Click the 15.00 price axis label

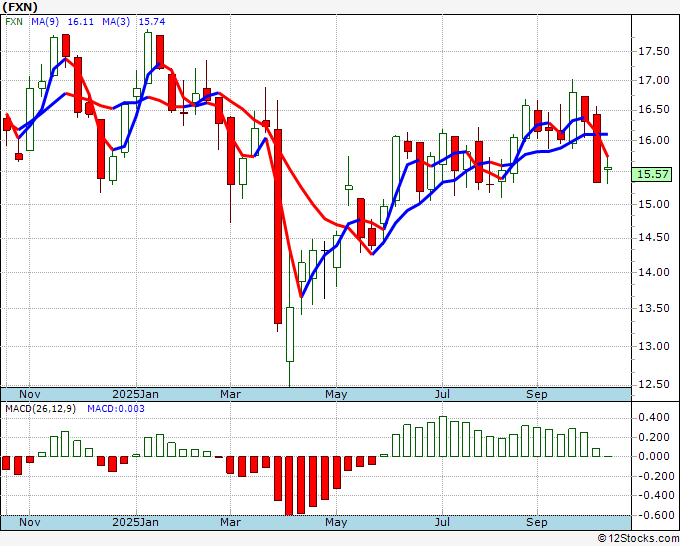pos(654,204)
